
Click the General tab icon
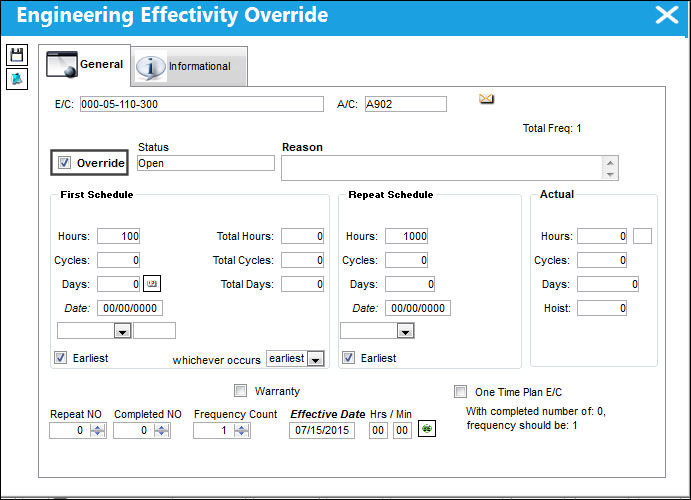tap(62, 65)
